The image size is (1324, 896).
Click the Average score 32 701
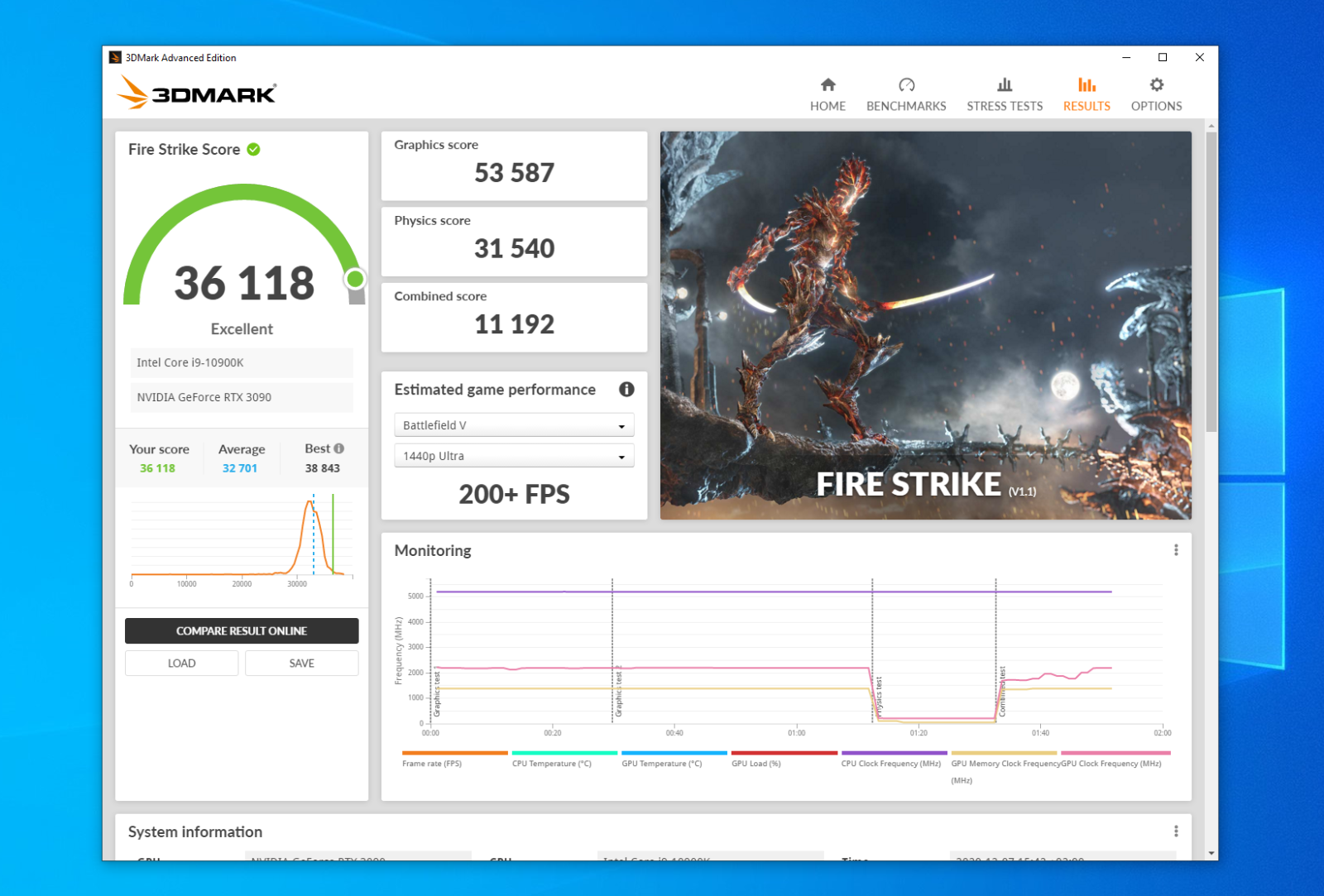point(240,468)
